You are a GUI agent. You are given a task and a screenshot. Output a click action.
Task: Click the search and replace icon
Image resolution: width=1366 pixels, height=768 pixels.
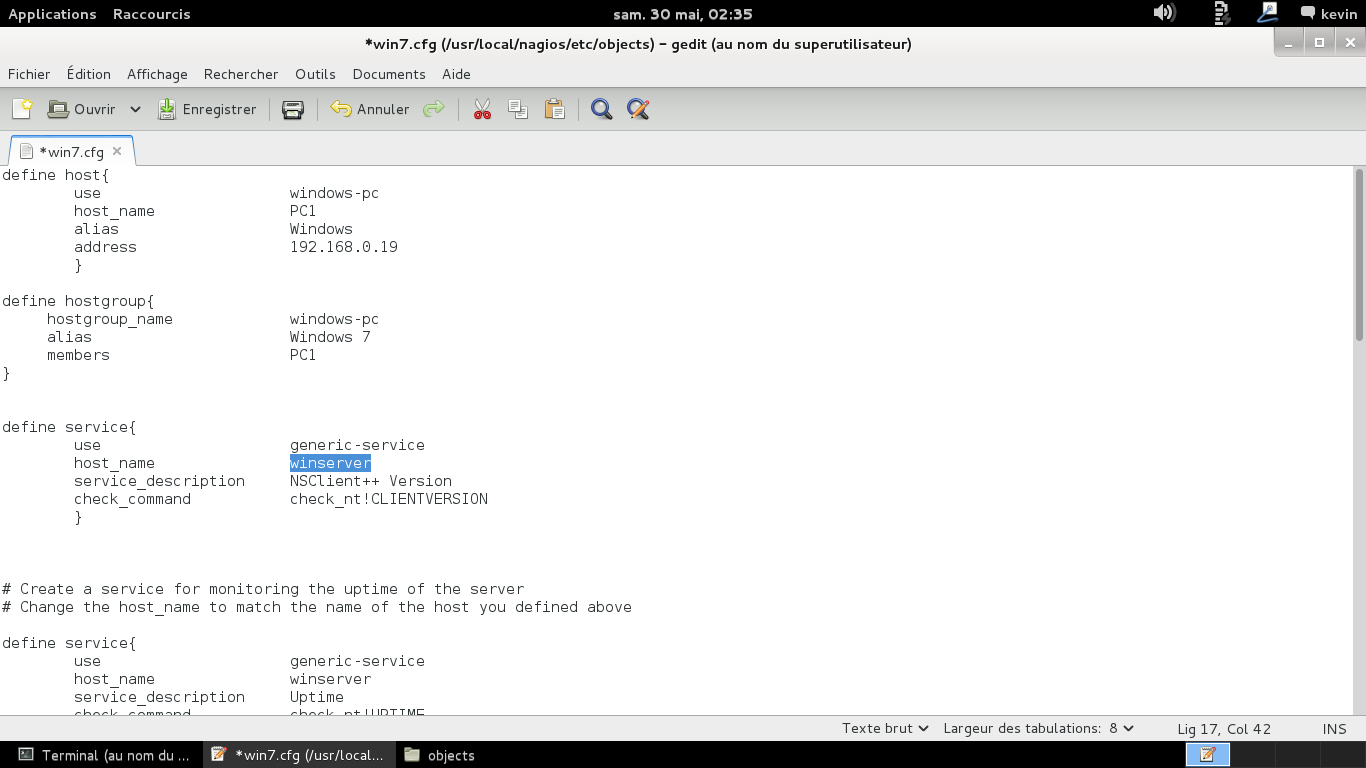click(638, 109)
